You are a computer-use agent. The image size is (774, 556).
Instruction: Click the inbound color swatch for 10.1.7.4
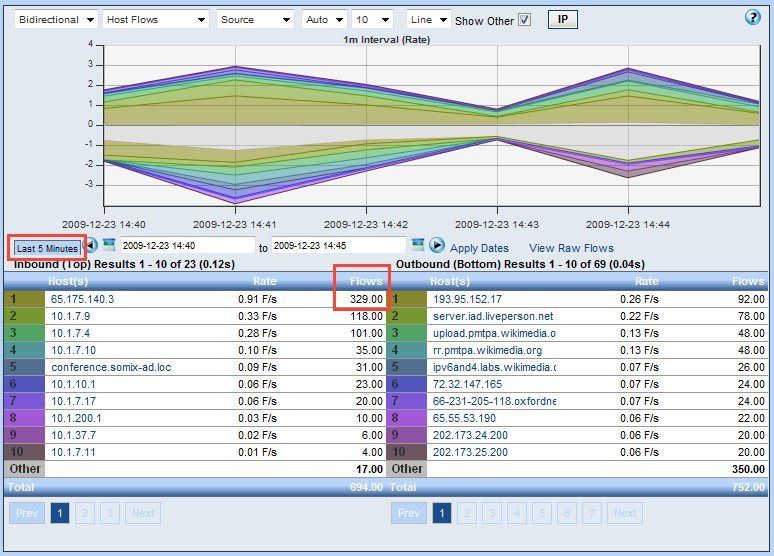[x=24, y=333]
